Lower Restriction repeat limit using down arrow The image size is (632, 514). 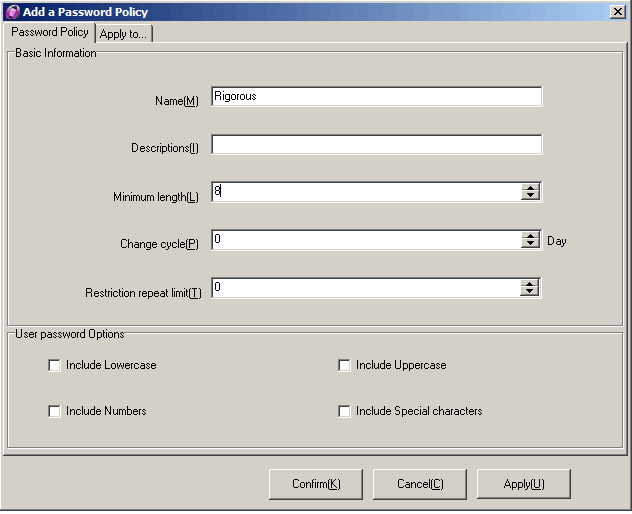click(x=530, y=292)
